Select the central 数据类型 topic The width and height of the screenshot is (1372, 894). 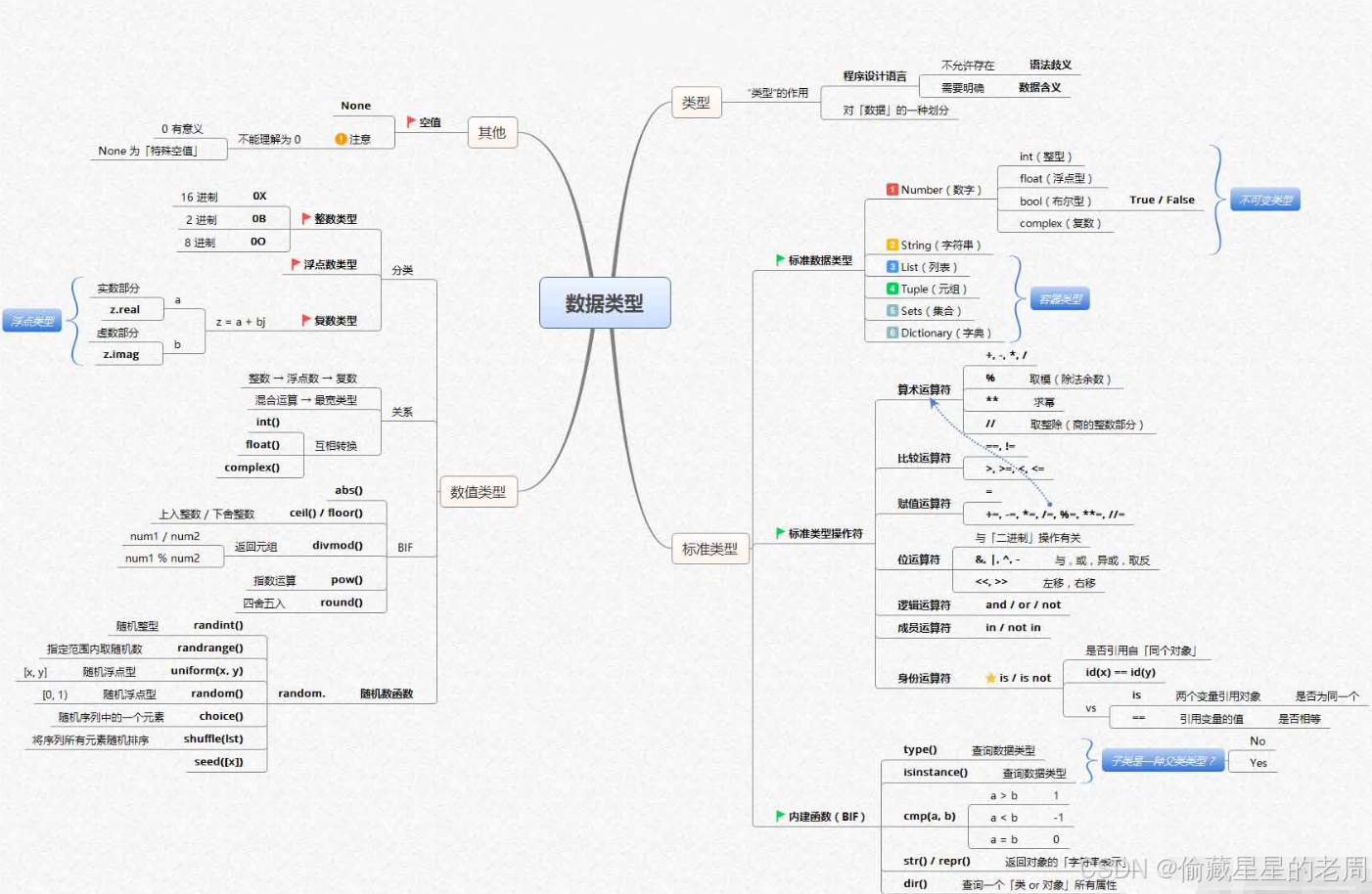[x=604, y=302]
